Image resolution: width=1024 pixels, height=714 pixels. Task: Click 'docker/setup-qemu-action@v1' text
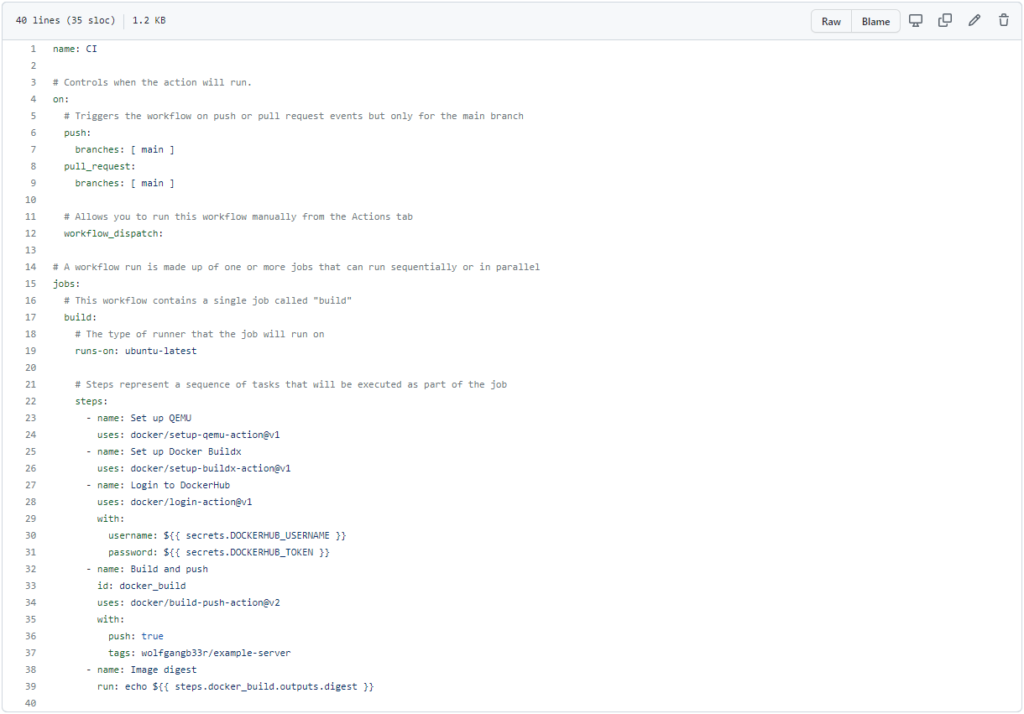click(x=205, y=435)
